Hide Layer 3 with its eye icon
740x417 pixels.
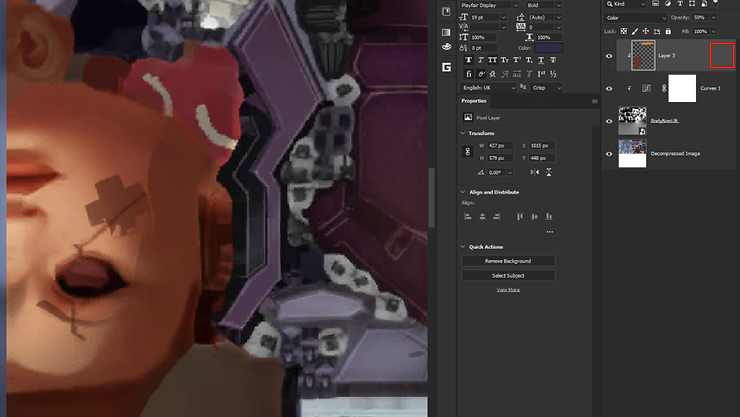point(609,56)
